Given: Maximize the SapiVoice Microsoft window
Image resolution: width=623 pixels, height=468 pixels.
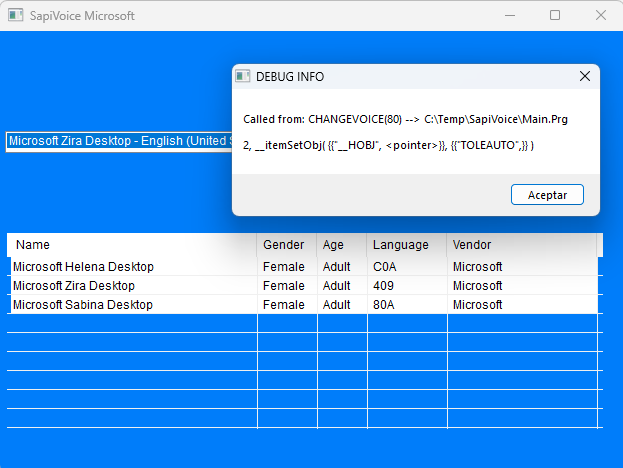Looking at the screenshot, I should (x=555, y=15).
